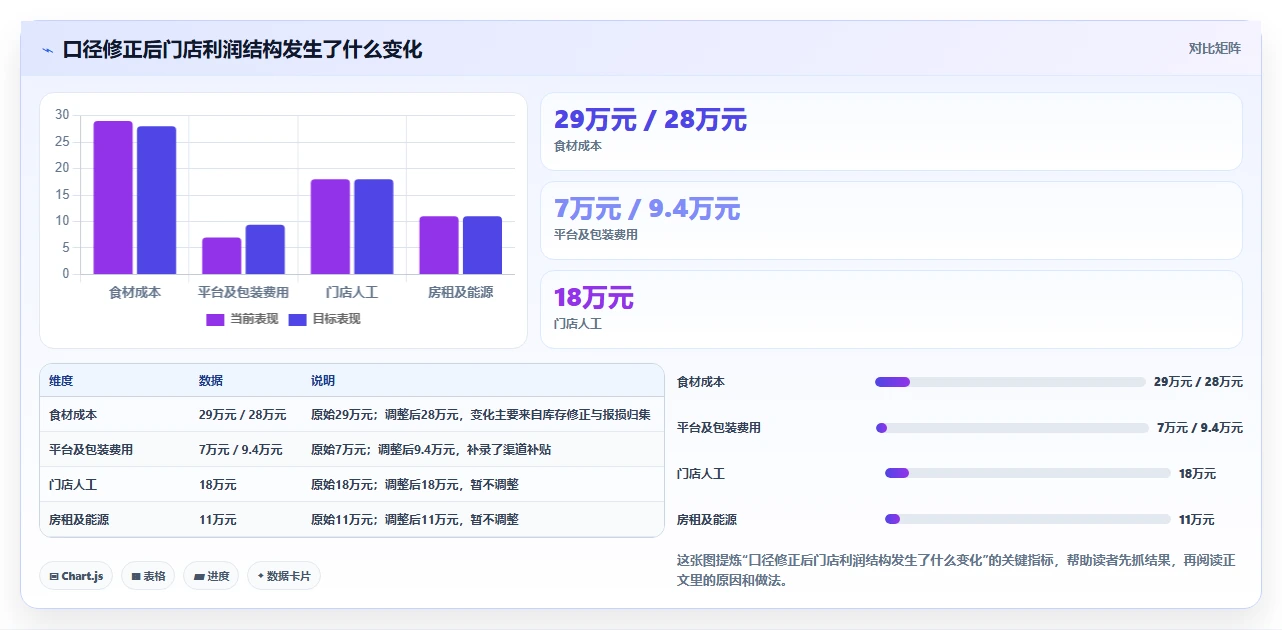Toggle the 目标表现 legend swatch in the chart
1282x630 pixels.
pyautogui.click(x=297, y=319)
